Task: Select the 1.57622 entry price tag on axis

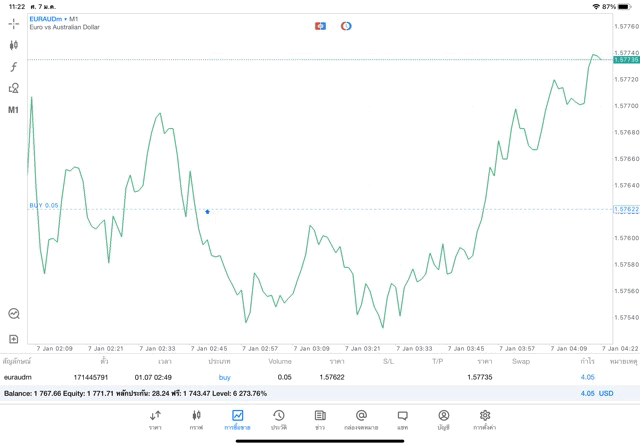Action: pyautogui.click(x=627, y=209)
